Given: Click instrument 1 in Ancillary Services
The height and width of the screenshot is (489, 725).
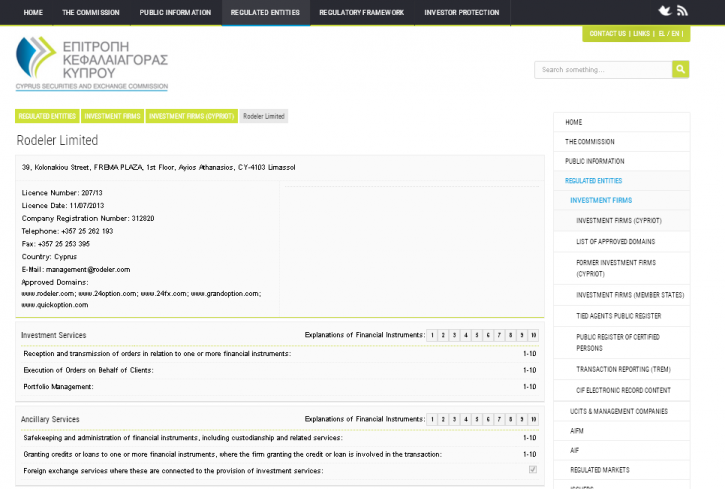Looking at the screenshot, I should click(x=432, y=419).
